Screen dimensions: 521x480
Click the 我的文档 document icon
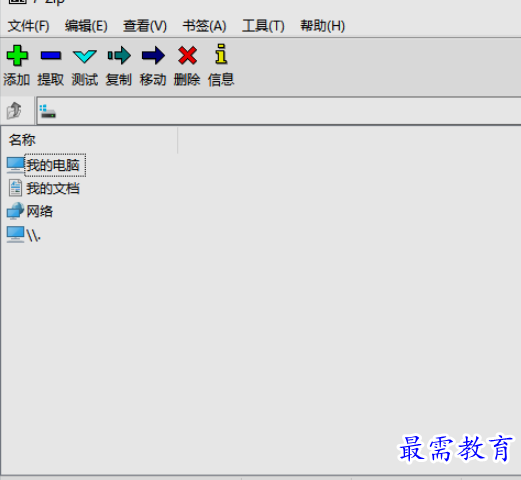coord(15,188)
